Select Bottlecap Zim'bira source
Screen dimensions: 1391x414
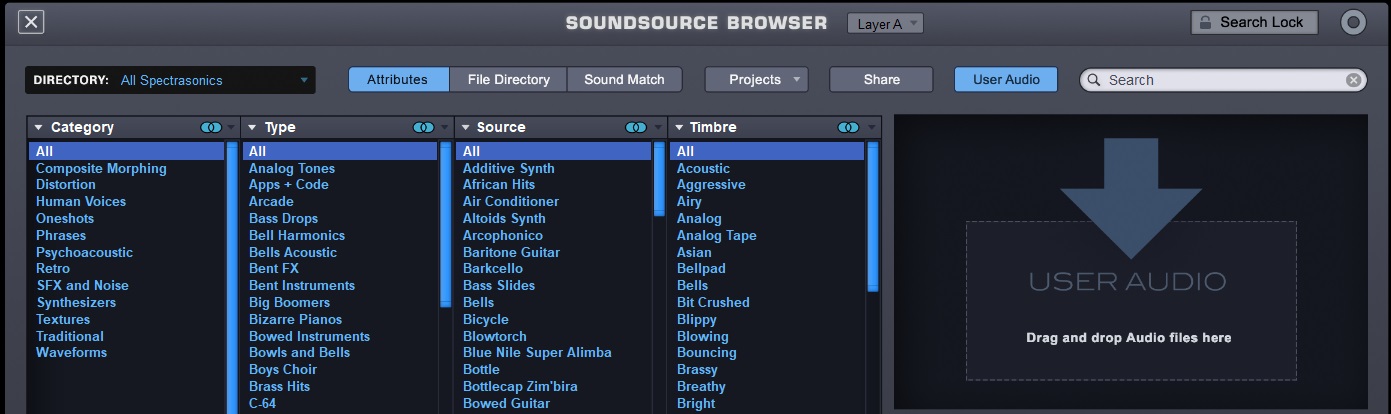coord(520,386)
